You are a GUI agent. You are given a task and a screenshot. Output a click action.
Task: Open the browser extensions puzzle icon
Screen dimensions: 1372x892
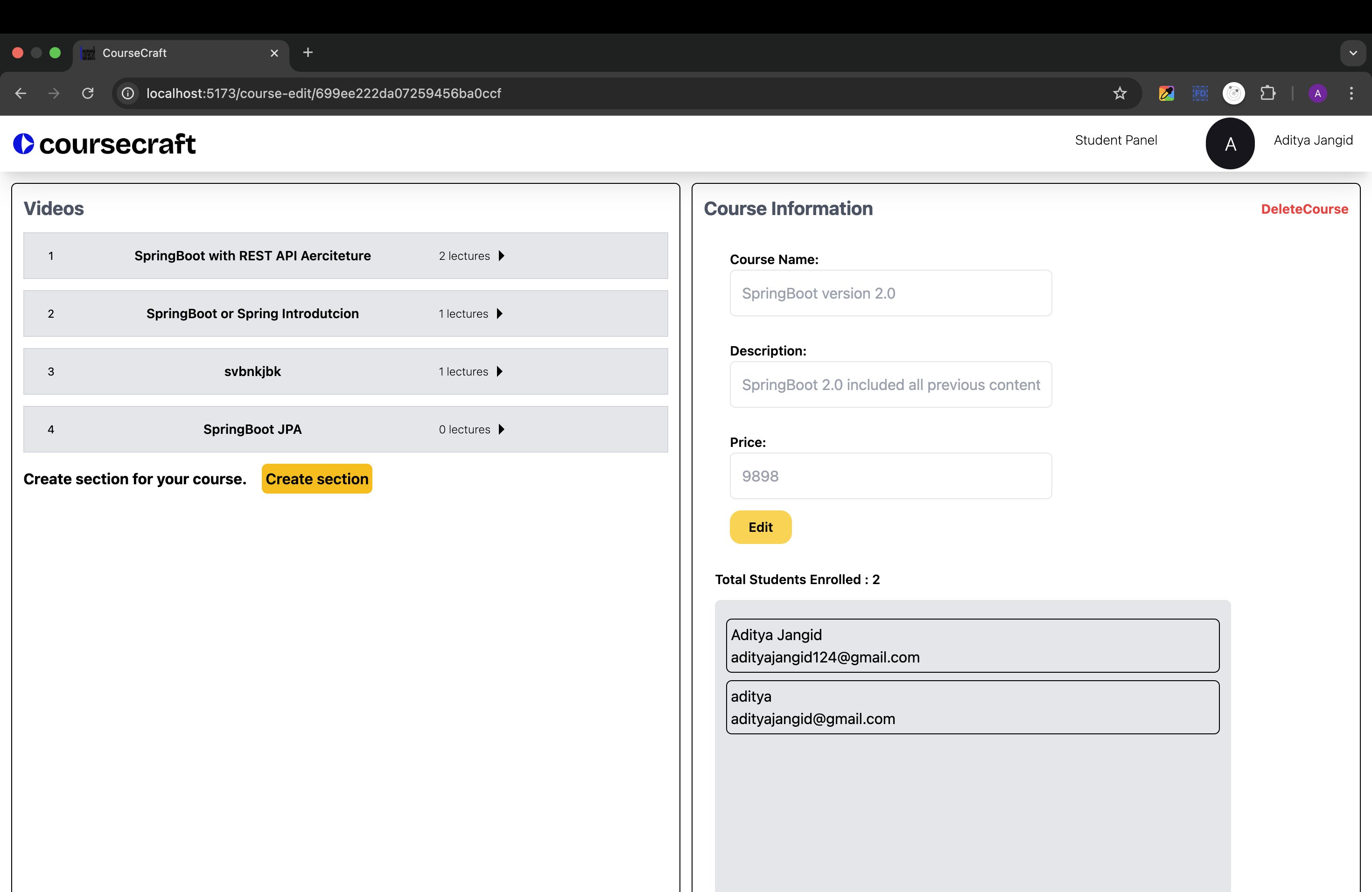(1267, 93)
